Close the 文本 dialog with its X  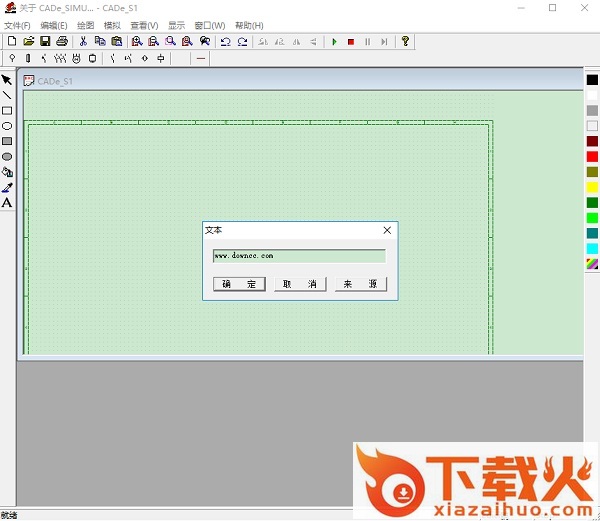387,230
